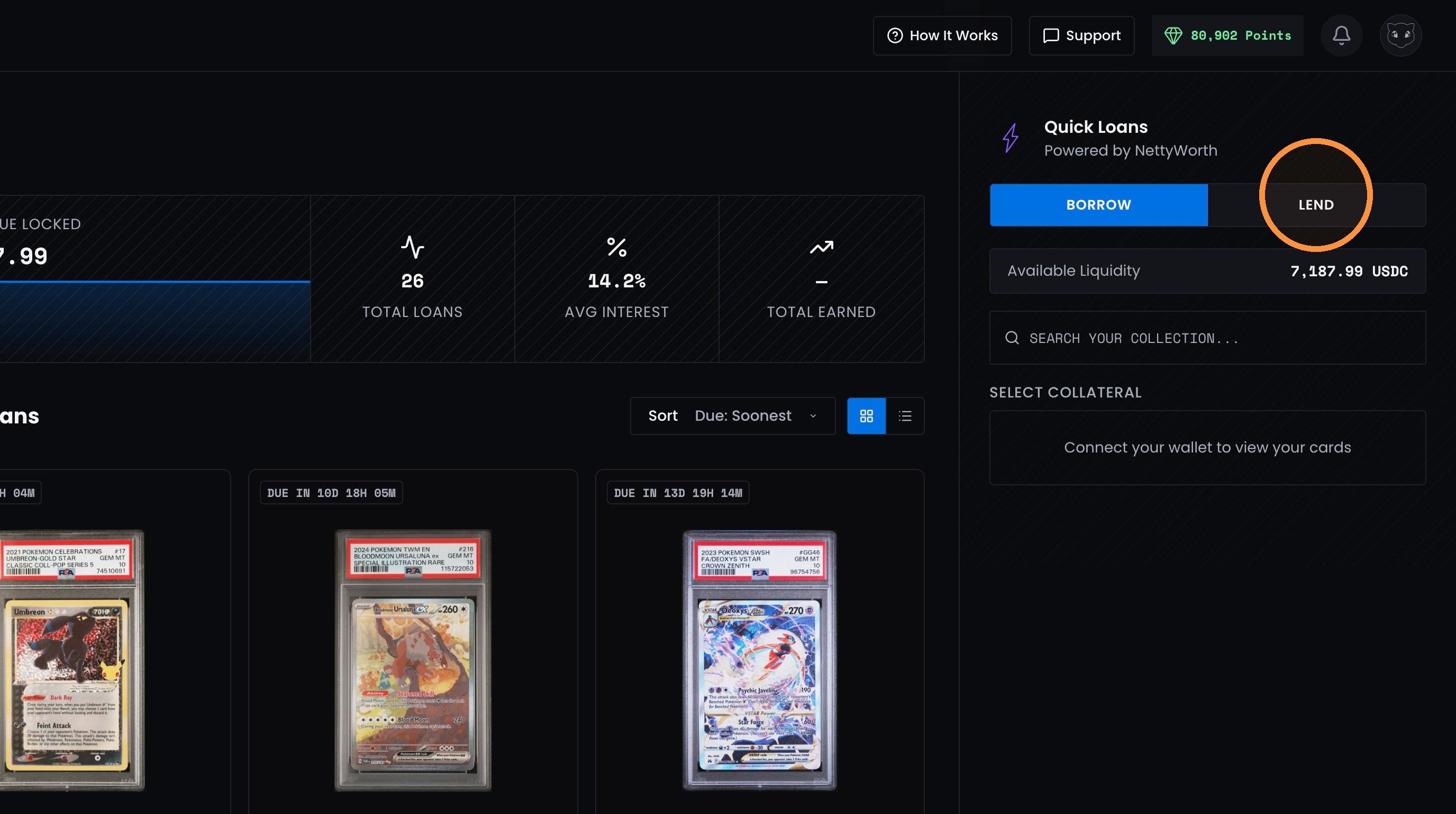Click the 'Powered by NettyWorth' text

pos(1131,151)
